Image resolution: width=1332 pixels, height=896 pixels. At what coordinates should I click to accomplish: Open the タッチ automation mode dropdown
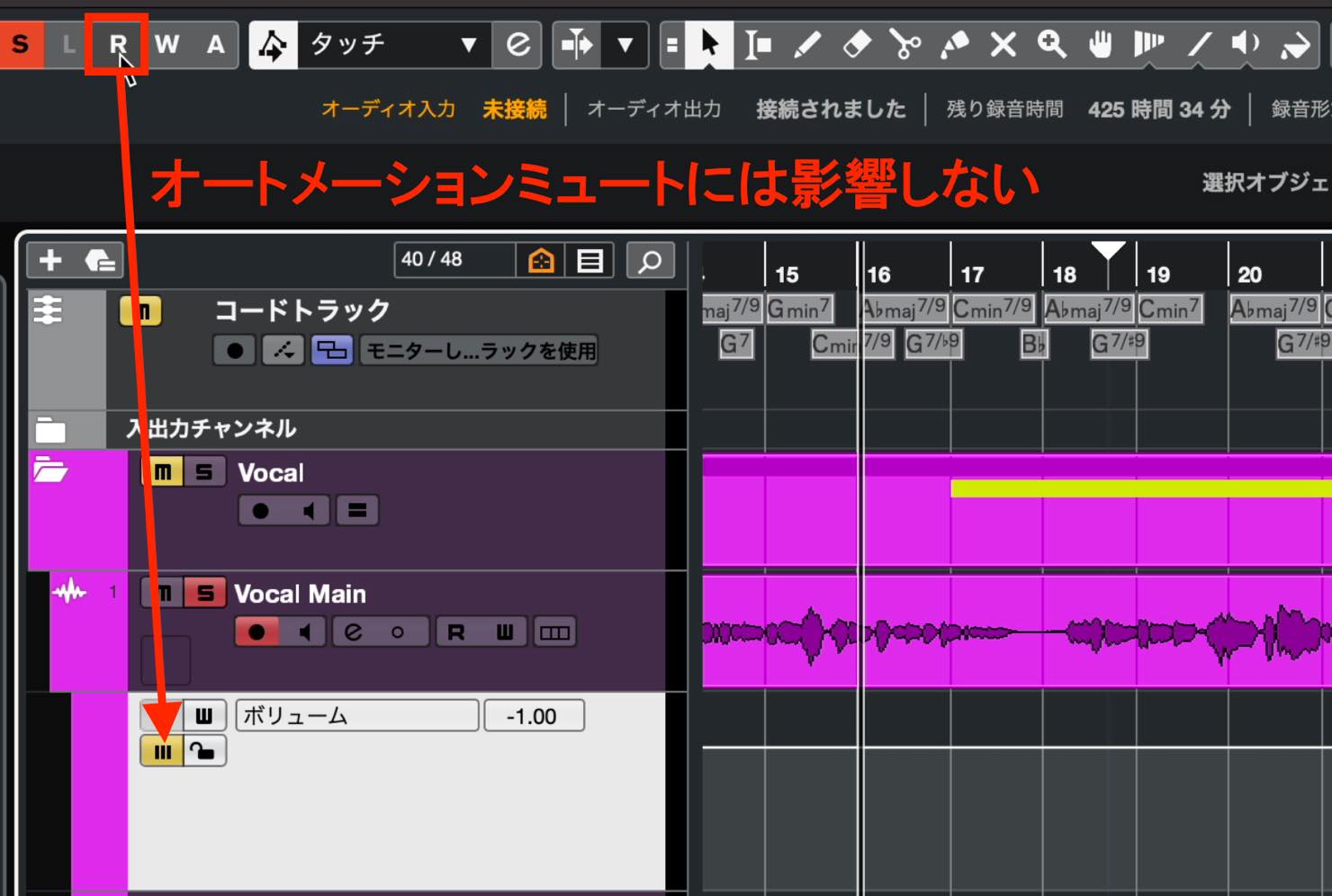tap(394, 45)
